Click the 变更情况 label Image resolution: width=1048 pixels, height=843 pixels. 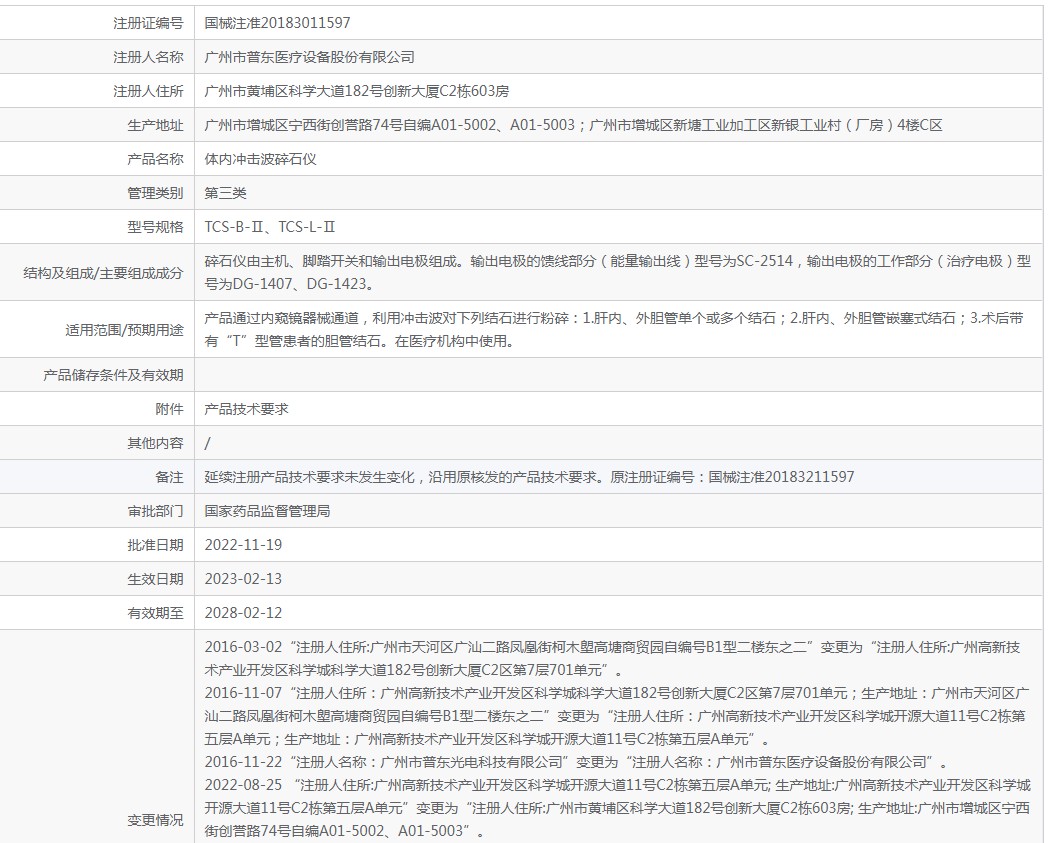pyautogui.click(x=155, y=821)
